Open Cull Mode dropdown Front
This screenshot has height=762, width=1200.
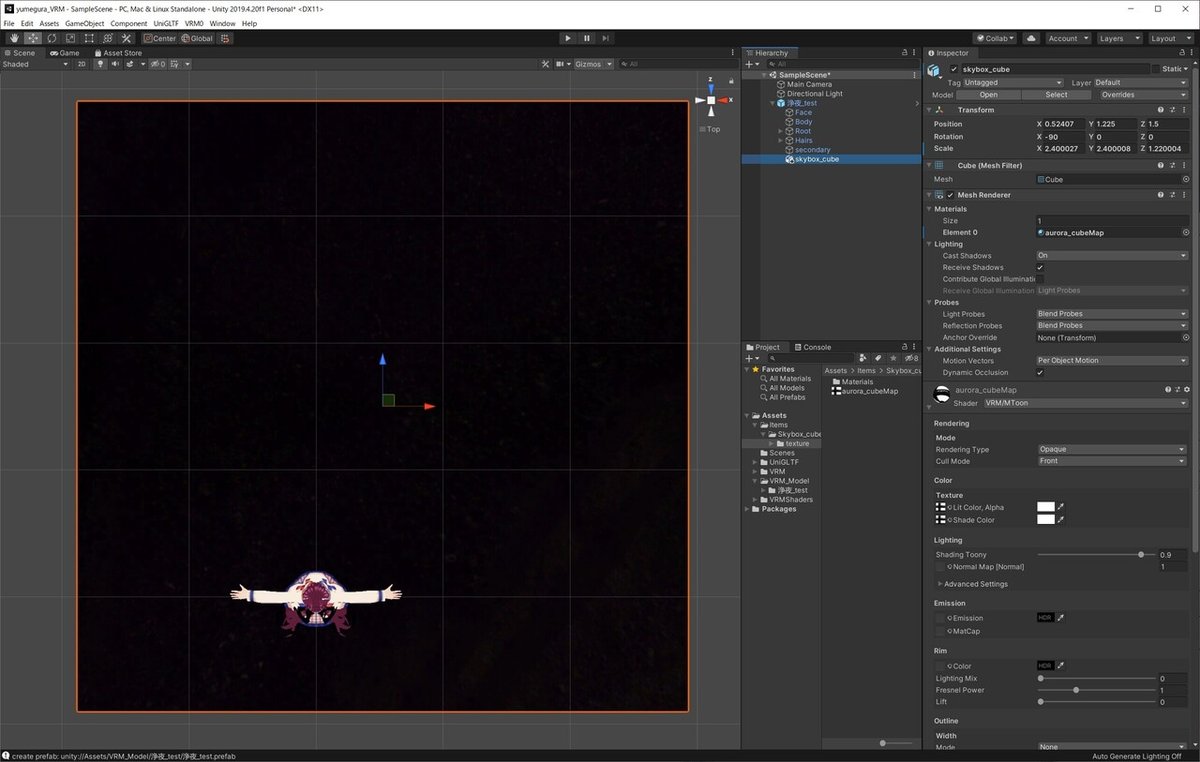tap(1112, 461)
